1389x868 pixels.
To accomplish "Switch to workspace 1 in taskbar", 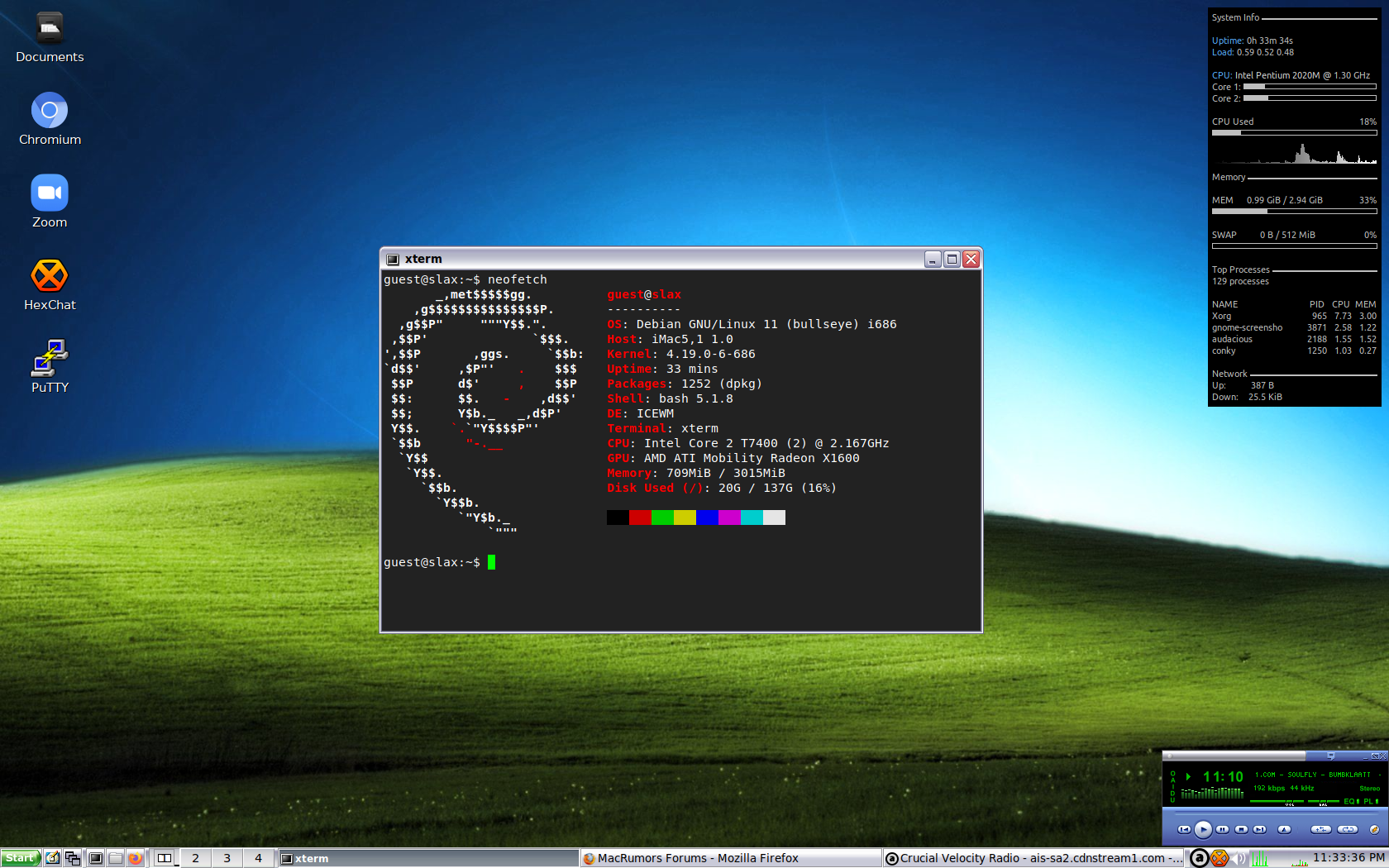I will pyautogui.click(x=165, y=858).
